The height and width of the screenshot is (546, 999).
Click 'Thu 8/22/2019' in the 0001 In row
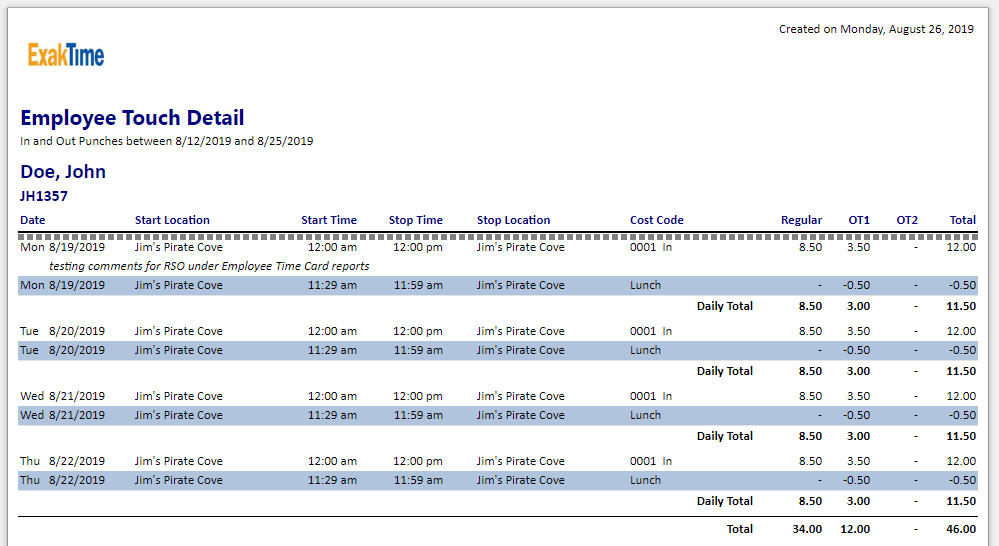coord(62,461)
